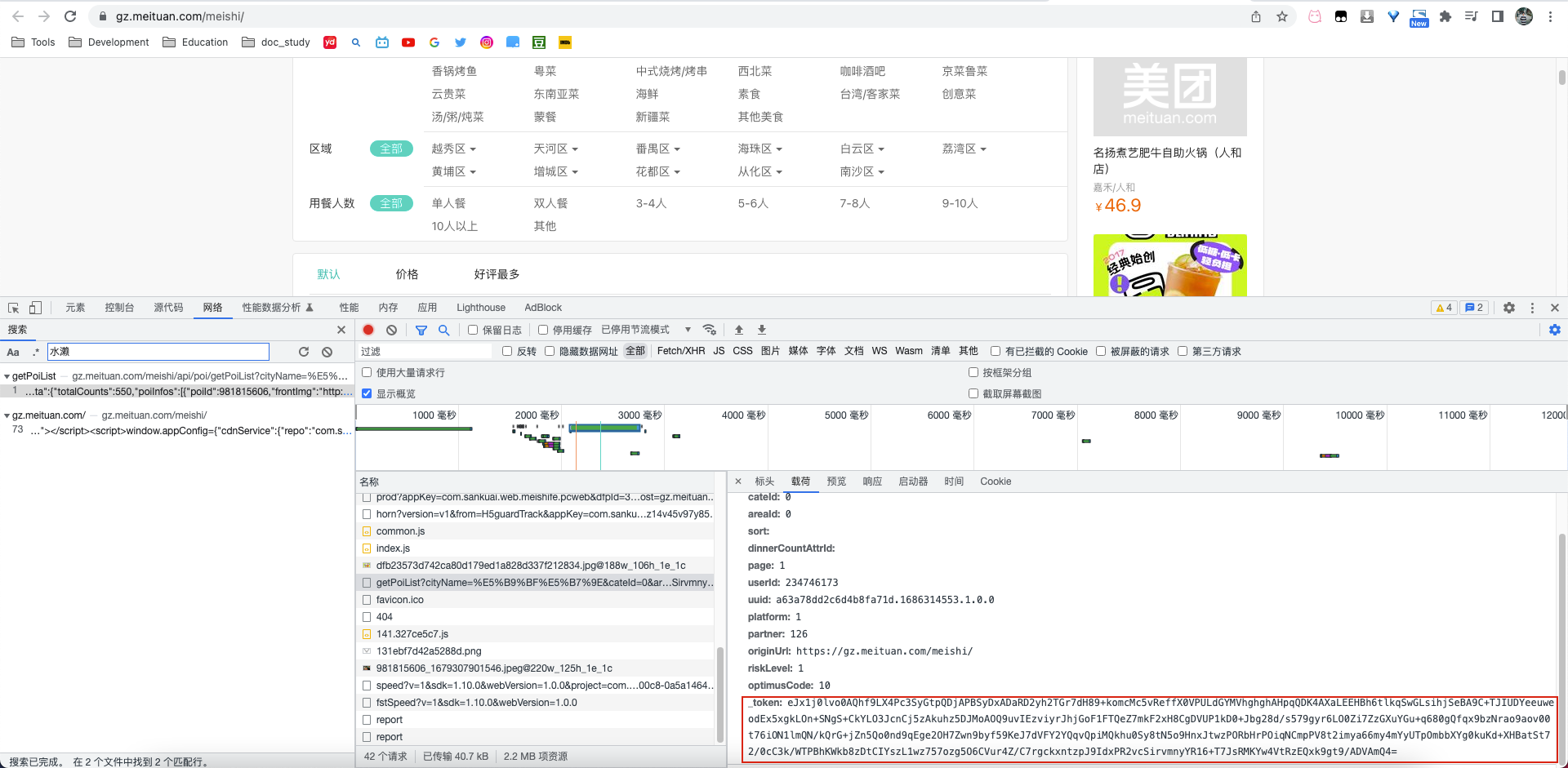Image resolution: width=1568 pixels, height=768 pixels.
Task: Open network settings blue gear icon
Action: point(1555,330)
